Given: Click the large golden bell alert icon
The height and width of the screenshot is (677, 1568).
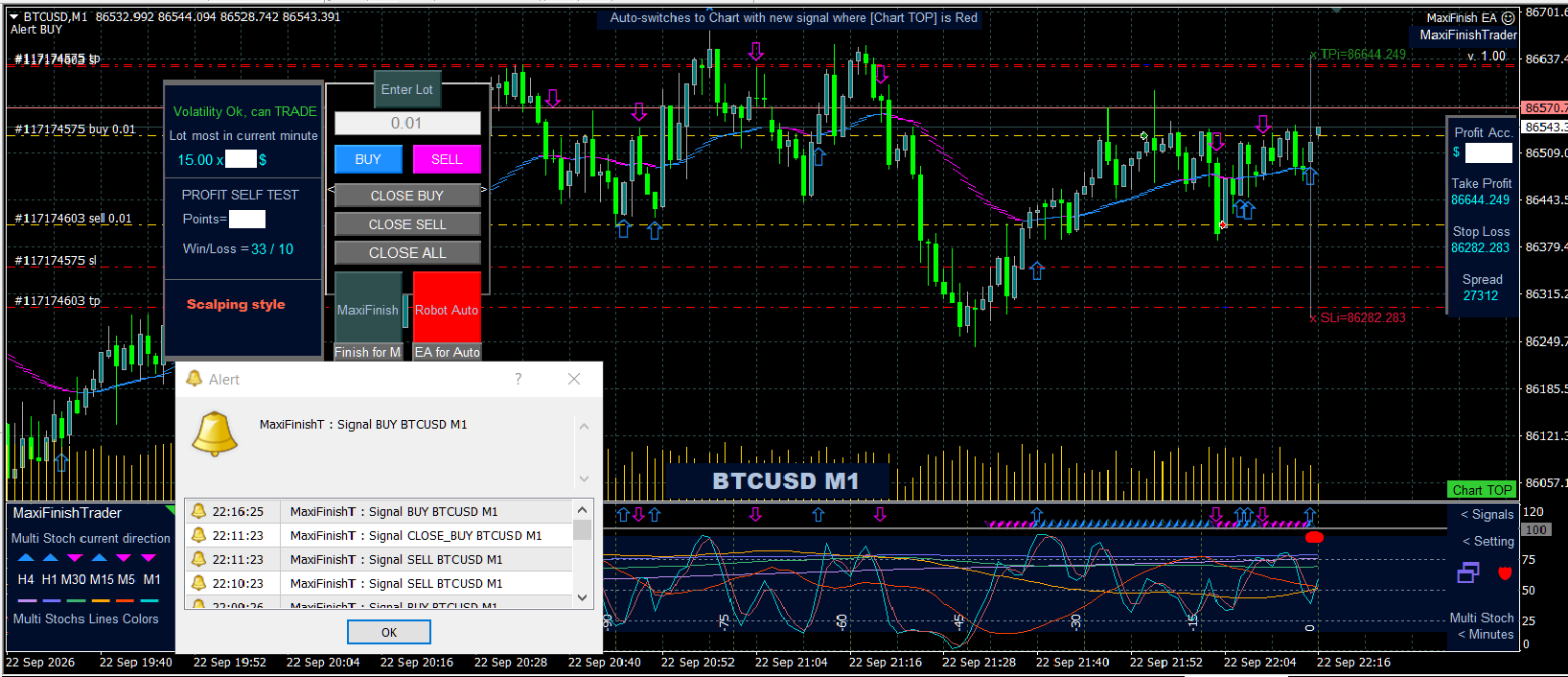Looking at the screenshot, I should (x=215, y=434).
